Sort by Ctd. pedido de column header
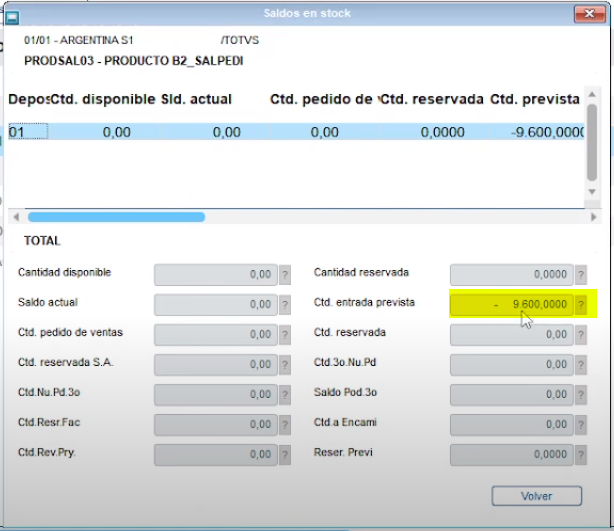Screen dimensions: 614x531 [x=321, y=99]
